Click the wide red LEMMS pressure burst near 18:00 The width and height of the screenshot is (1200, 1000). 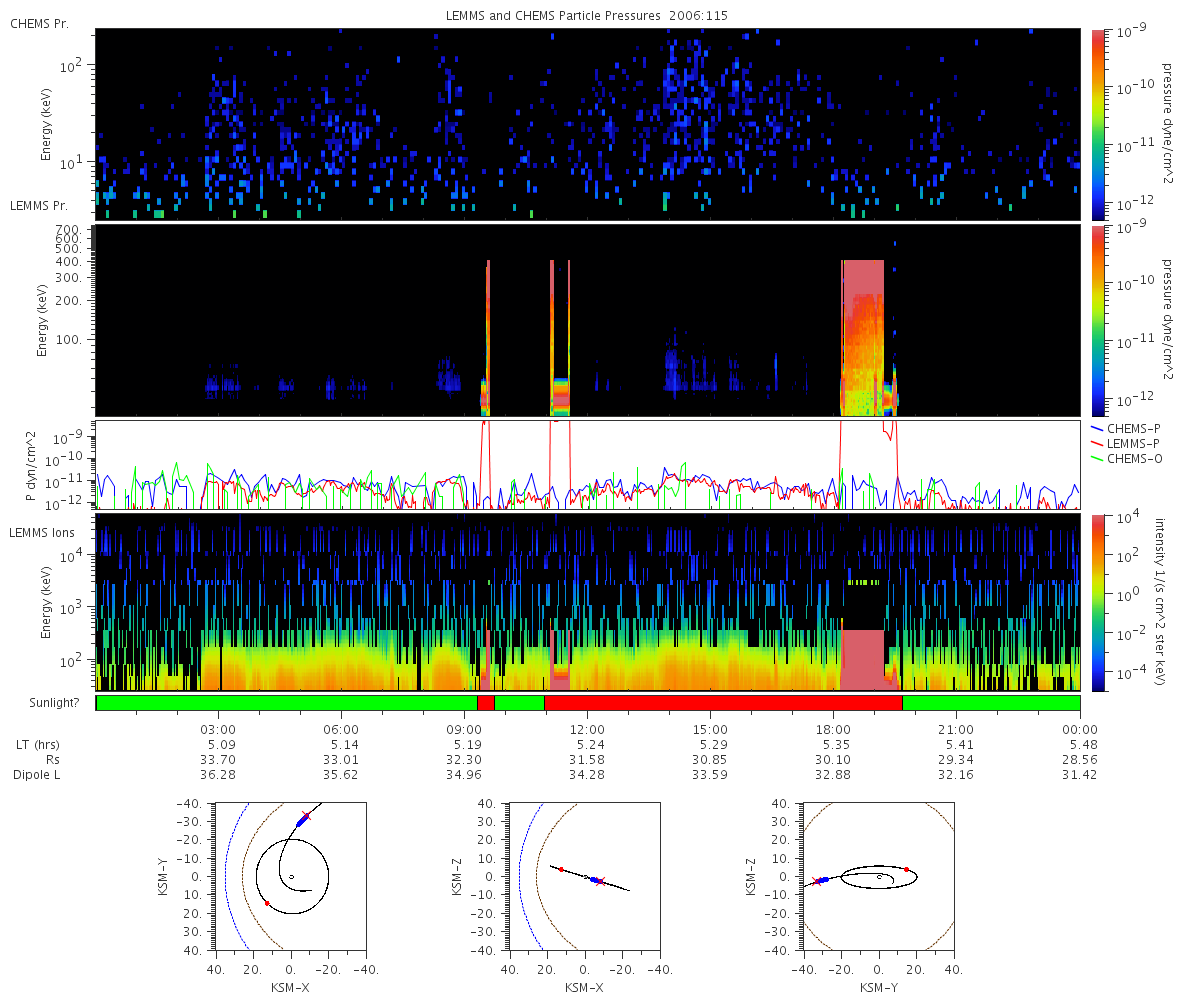coord(863,337)
